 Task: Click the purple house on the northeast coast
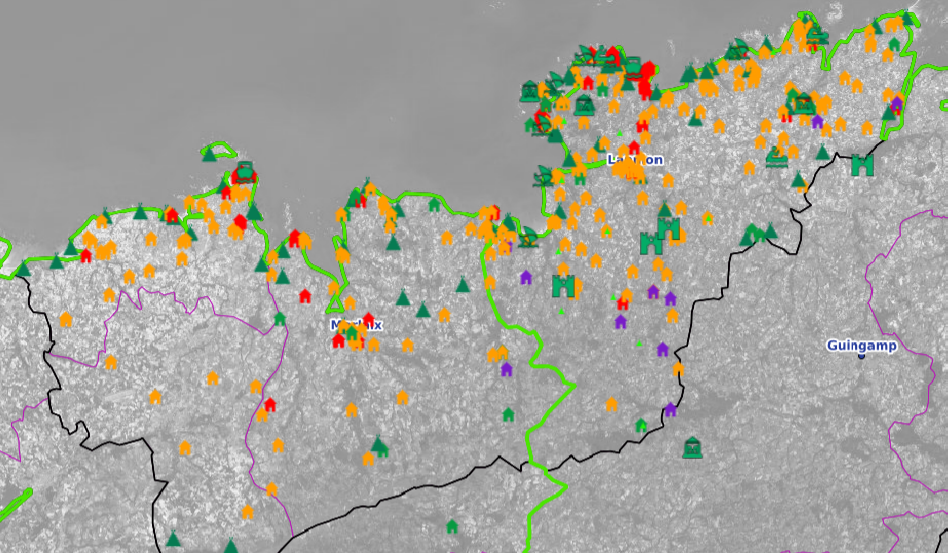(x=896, y=104)
